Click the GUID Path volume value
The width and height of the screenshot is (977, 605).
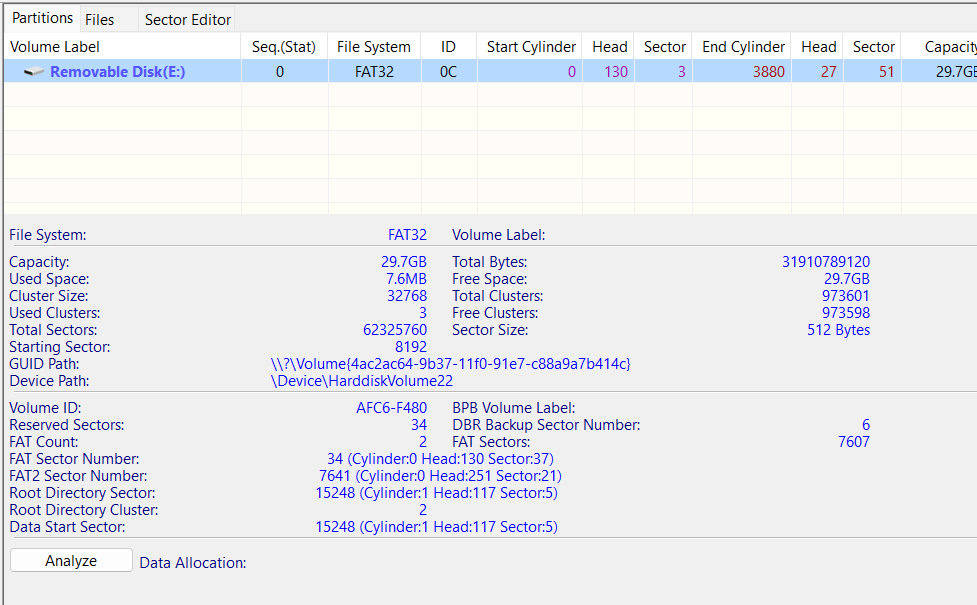click(x=450, y=364)
